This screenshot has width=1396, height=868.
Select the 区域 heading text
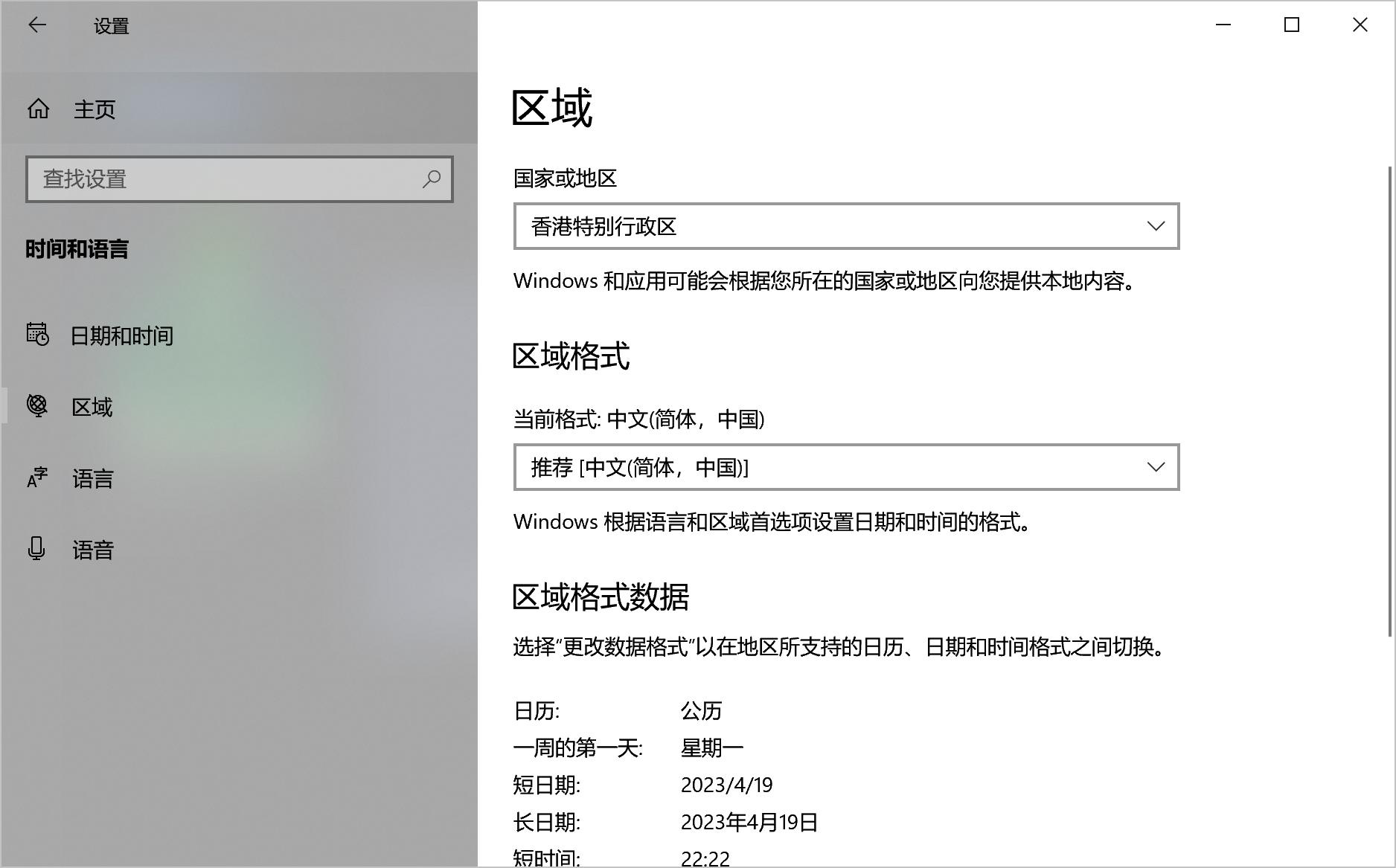pyautogui.click(x=551, y=106)
